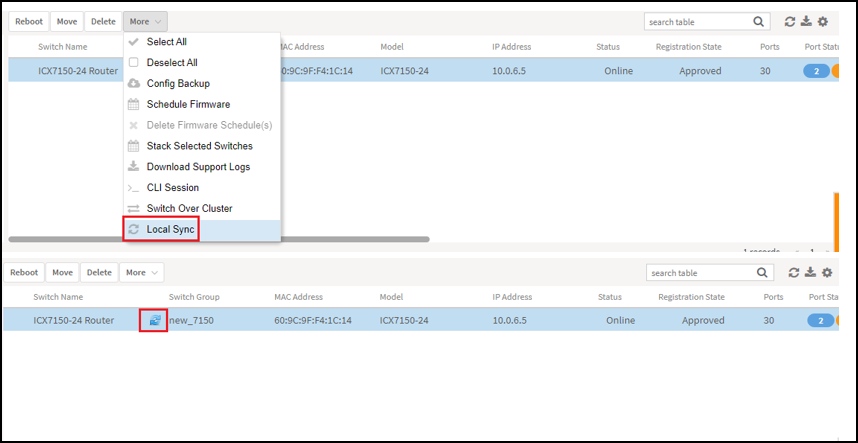Click Move button in upper toolbar

[67, 22]
